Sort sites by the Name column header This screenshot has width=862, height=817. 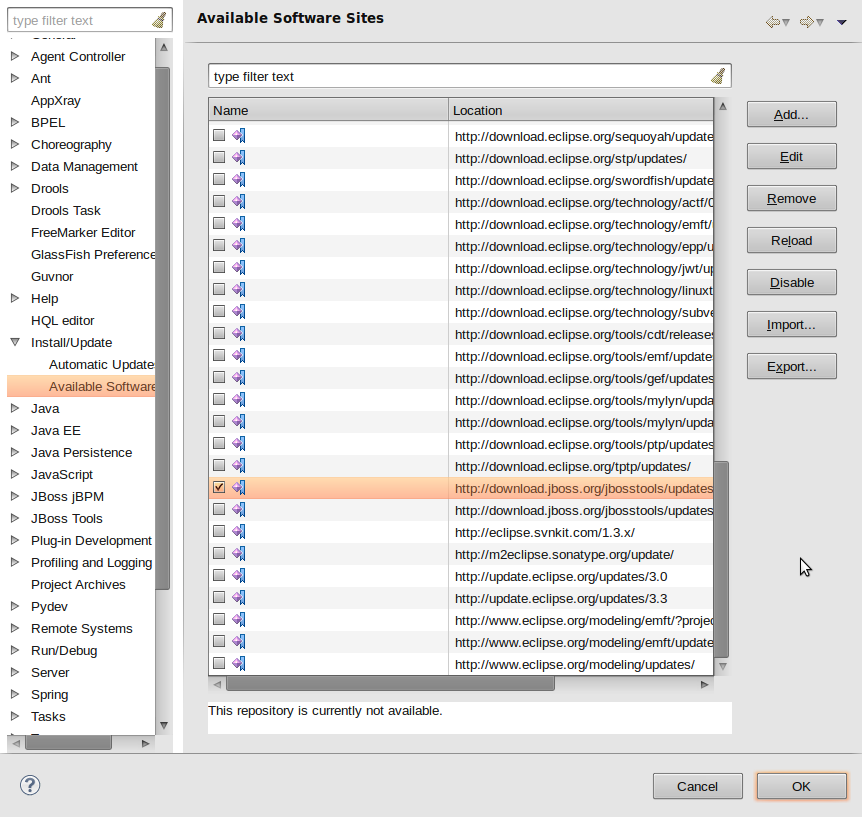(329, 110)
